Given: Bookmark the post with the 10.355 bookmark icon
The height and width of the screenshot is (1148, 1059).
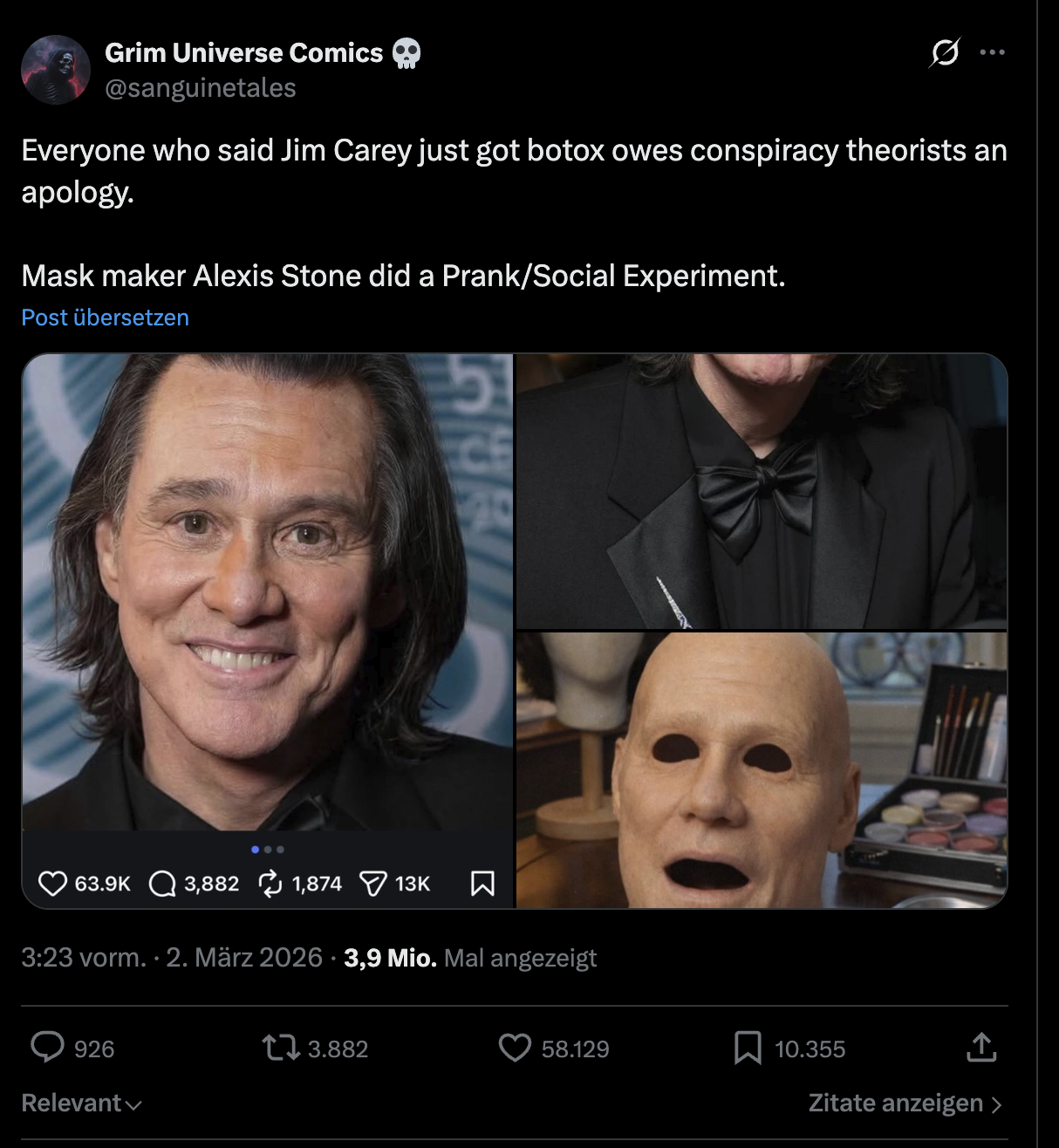Looking at the screenshot, I should [748, 1047].
